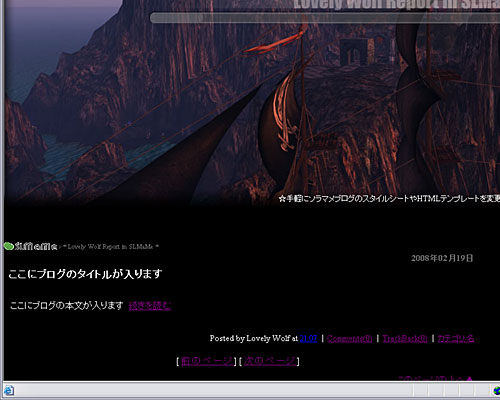Viewport: 500px width, 400px height.
Task: Open the 21:07 post time permalink
Action: 308,338
